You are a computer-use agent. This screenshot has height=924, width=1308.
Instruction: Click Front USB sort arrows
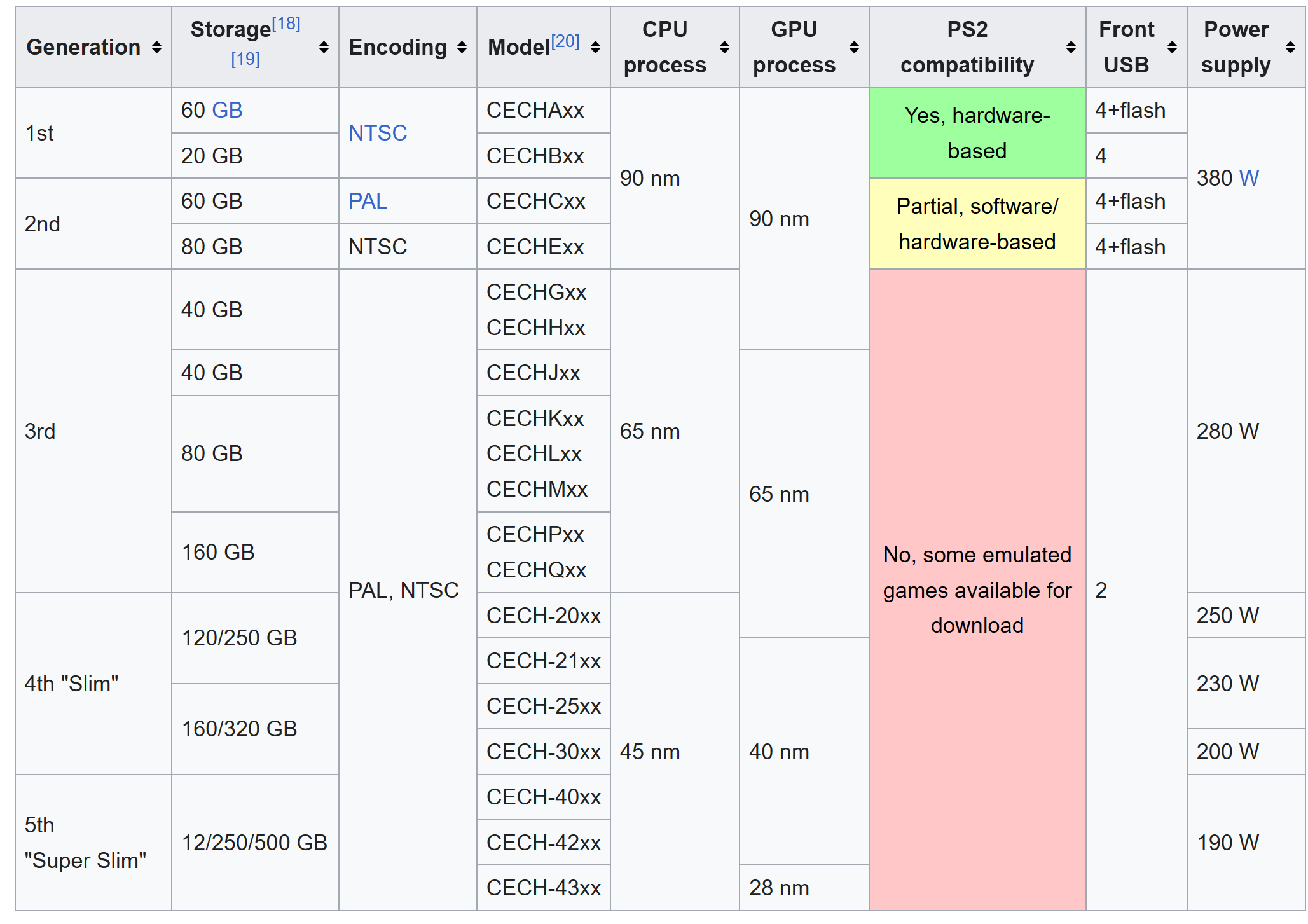(1172, 47)
